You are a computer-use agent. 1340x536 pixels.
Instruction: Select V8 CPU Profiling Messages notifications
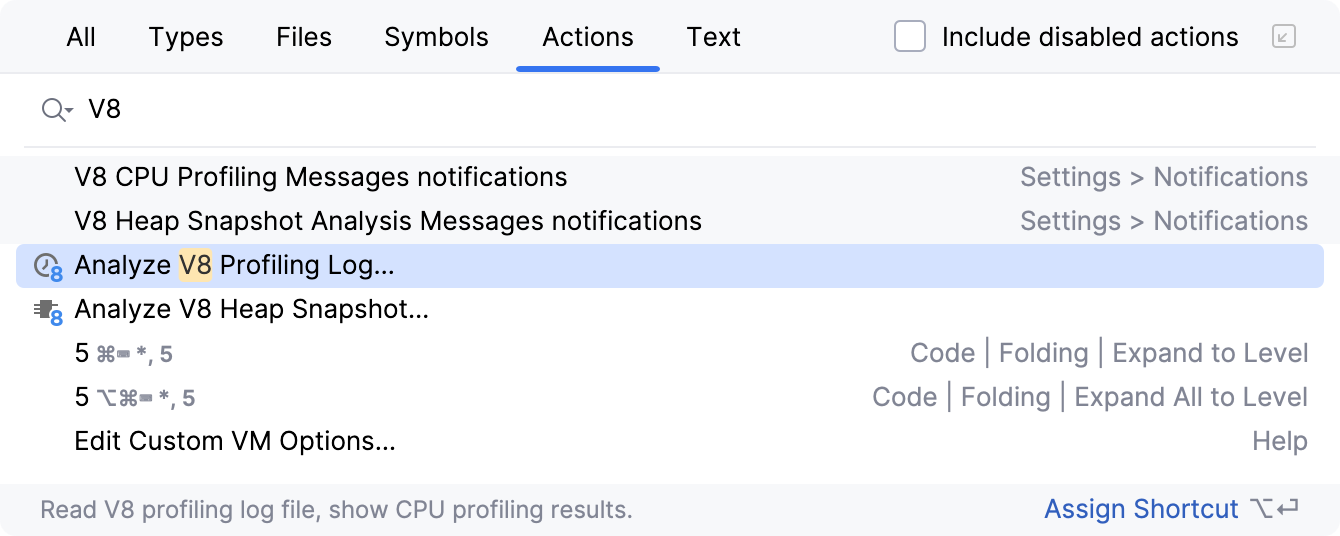click(320, 177)
